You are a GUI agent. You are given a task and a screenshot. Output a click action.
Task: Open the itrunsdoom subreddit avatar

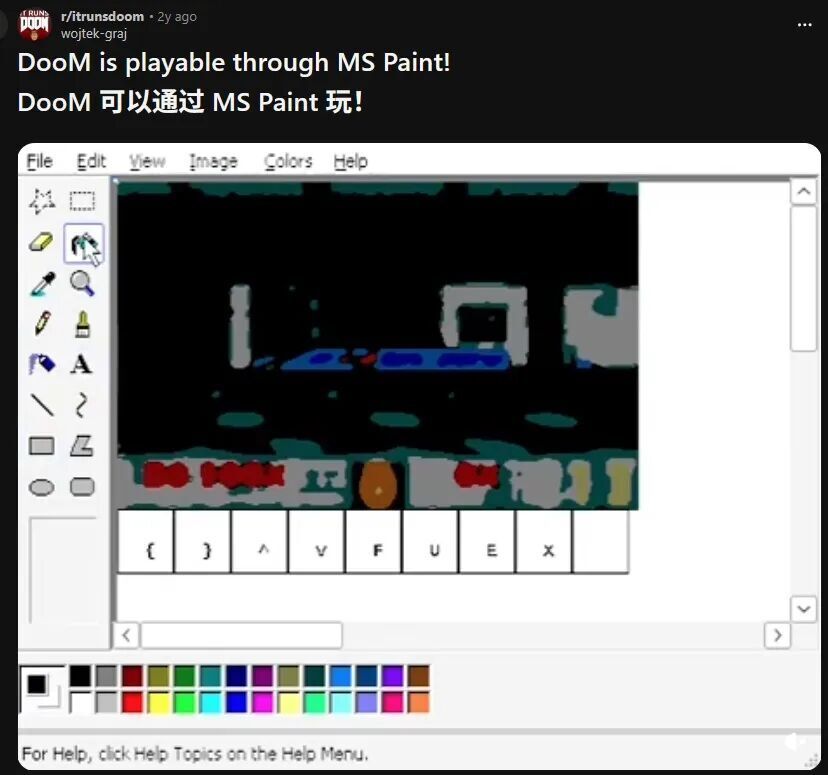coord(34,24)
